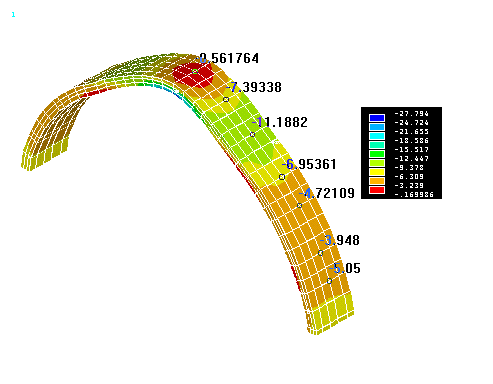Select the probe point labeled -5.05

329,281
